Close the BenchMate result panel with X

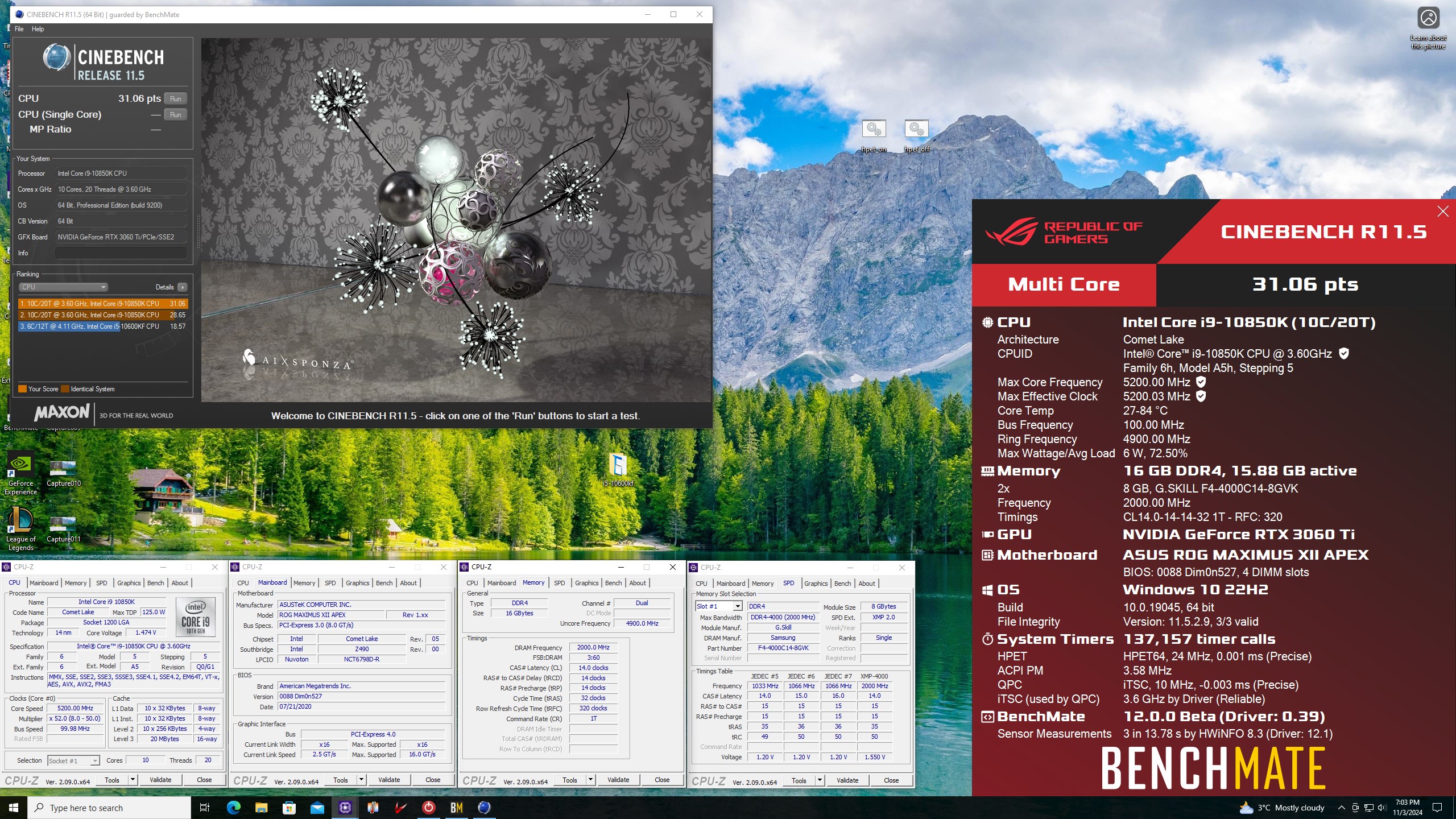tap(1443, 212)
